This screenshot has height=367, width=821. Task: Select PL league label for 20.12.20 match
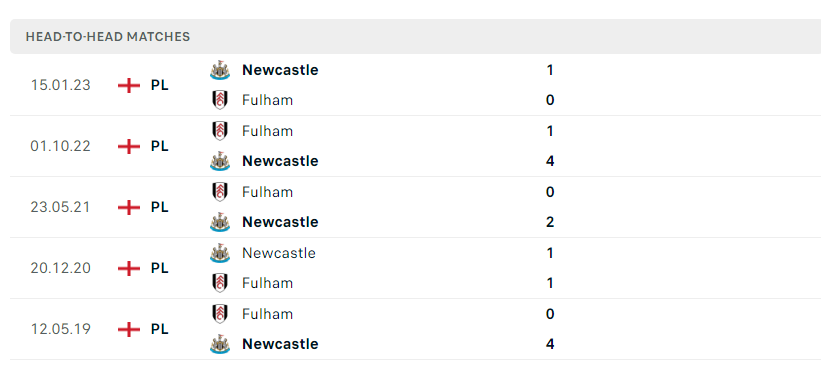pyautogui.click(x=160, y=268)
